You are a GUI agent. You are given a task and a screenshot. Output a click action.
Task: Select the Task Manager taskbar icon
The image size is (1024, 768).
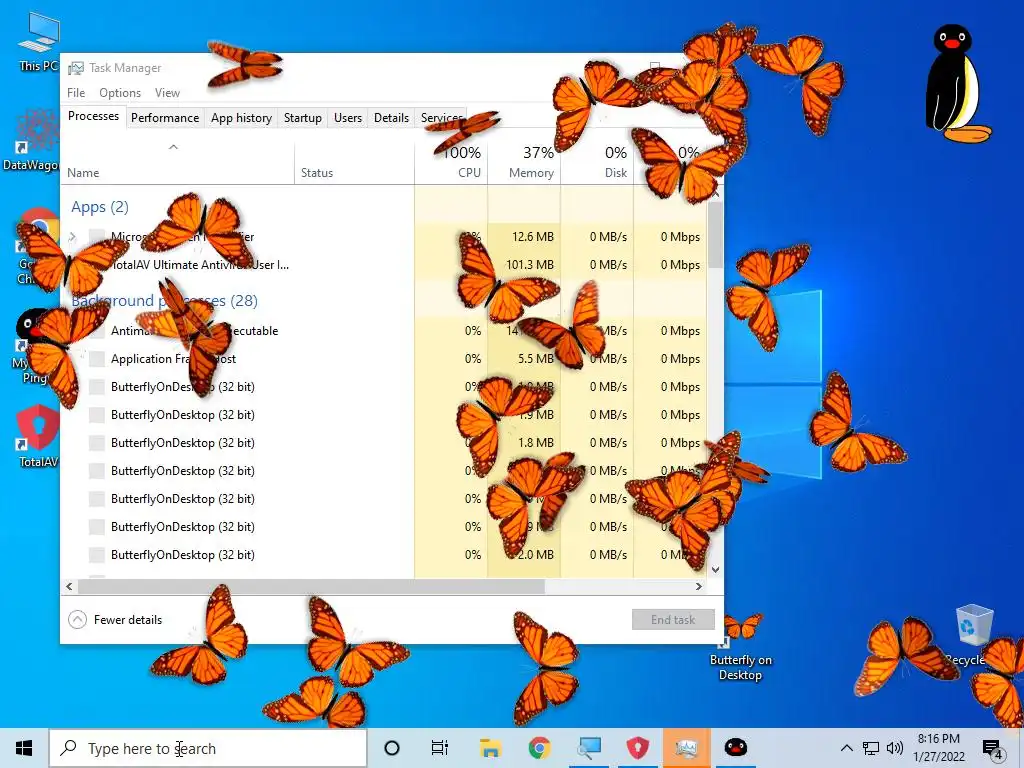(x=686, y=748)
